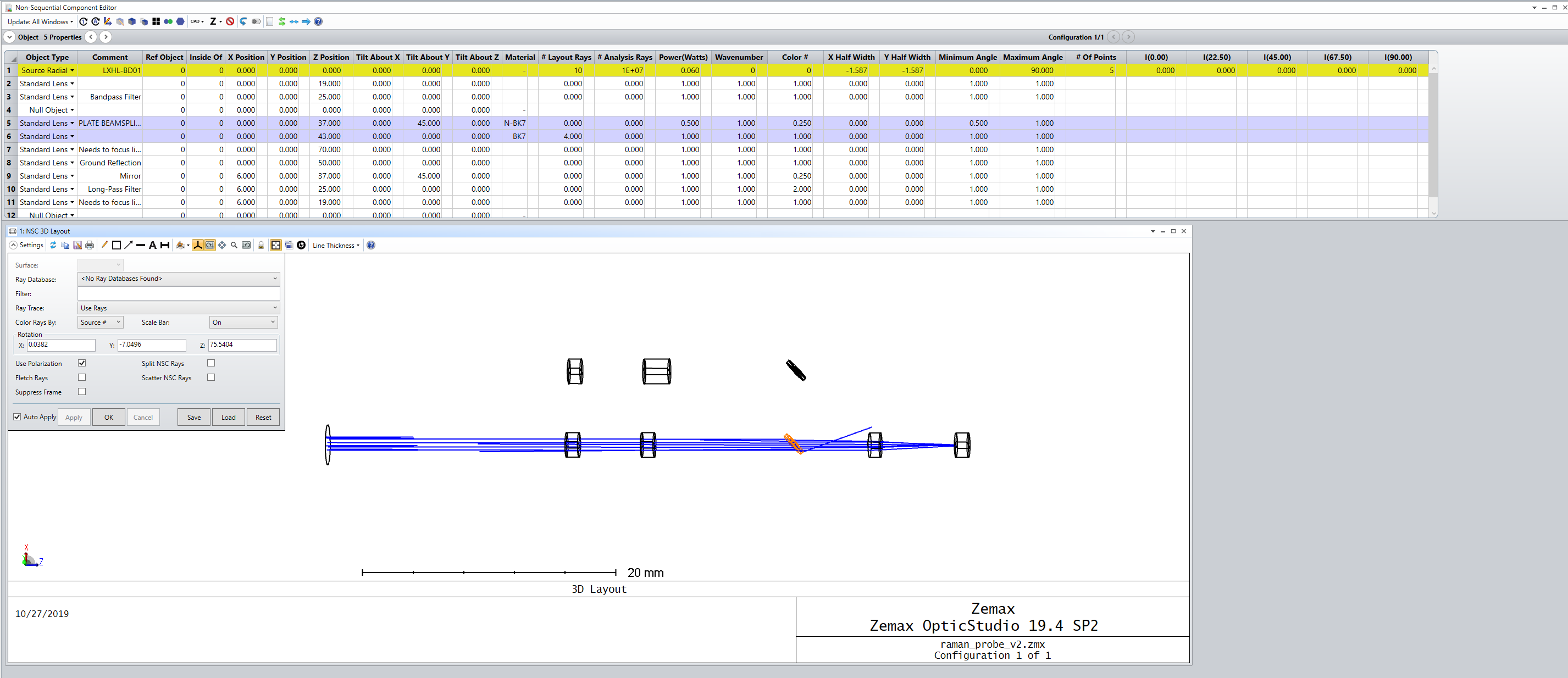Enable Split NSC Rays checkbox
The height and width of the screenshot is (678, 1568).
211,363
